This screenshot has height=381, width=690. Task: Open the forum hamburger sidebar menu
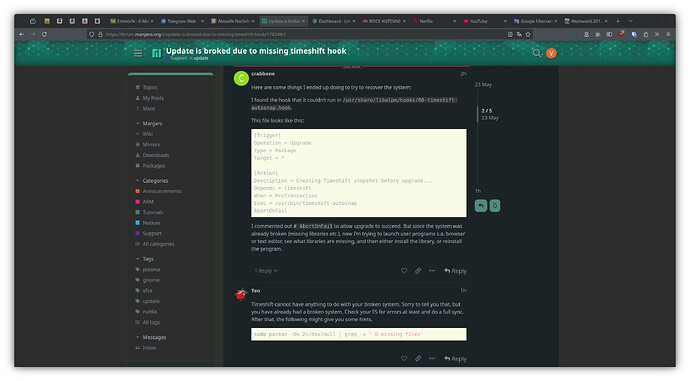point(138,53)
